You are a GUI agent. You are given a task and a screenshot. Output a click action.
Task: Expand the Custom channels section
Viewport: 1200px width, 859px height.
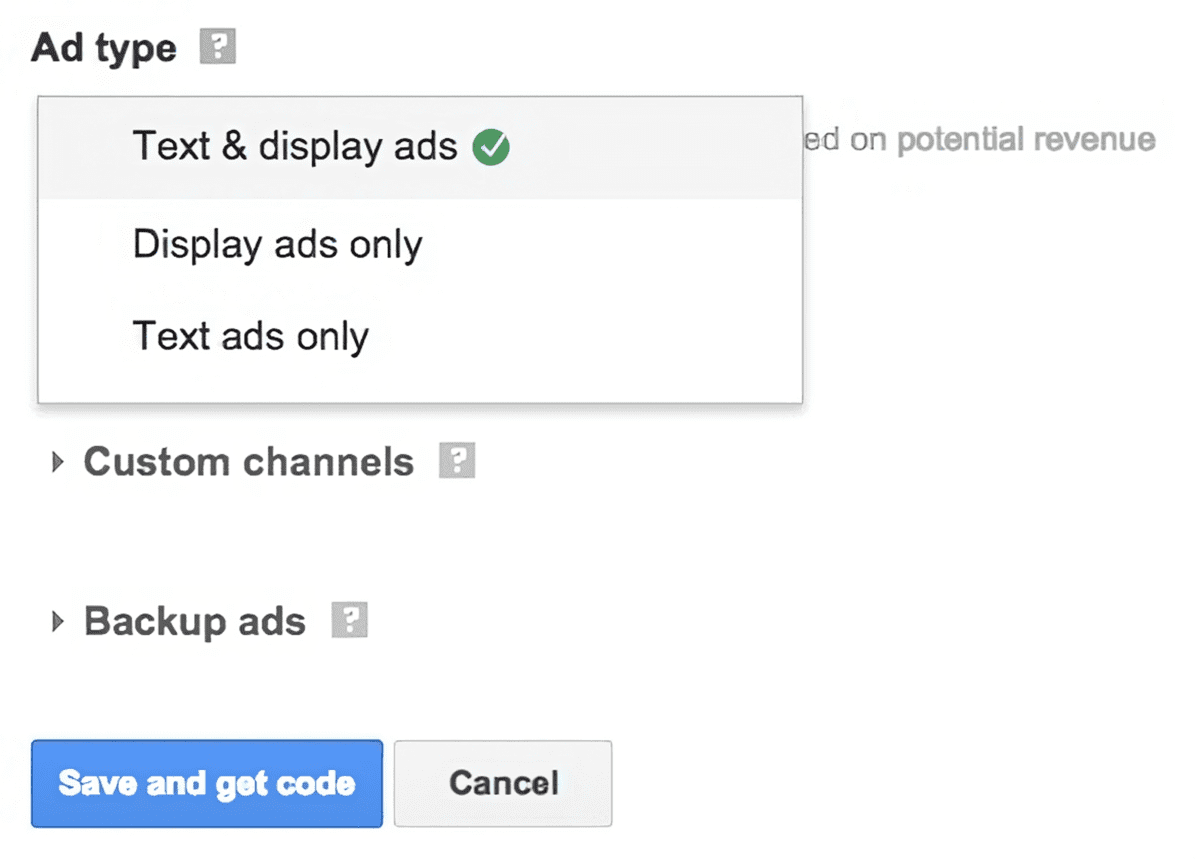point(248,462)
